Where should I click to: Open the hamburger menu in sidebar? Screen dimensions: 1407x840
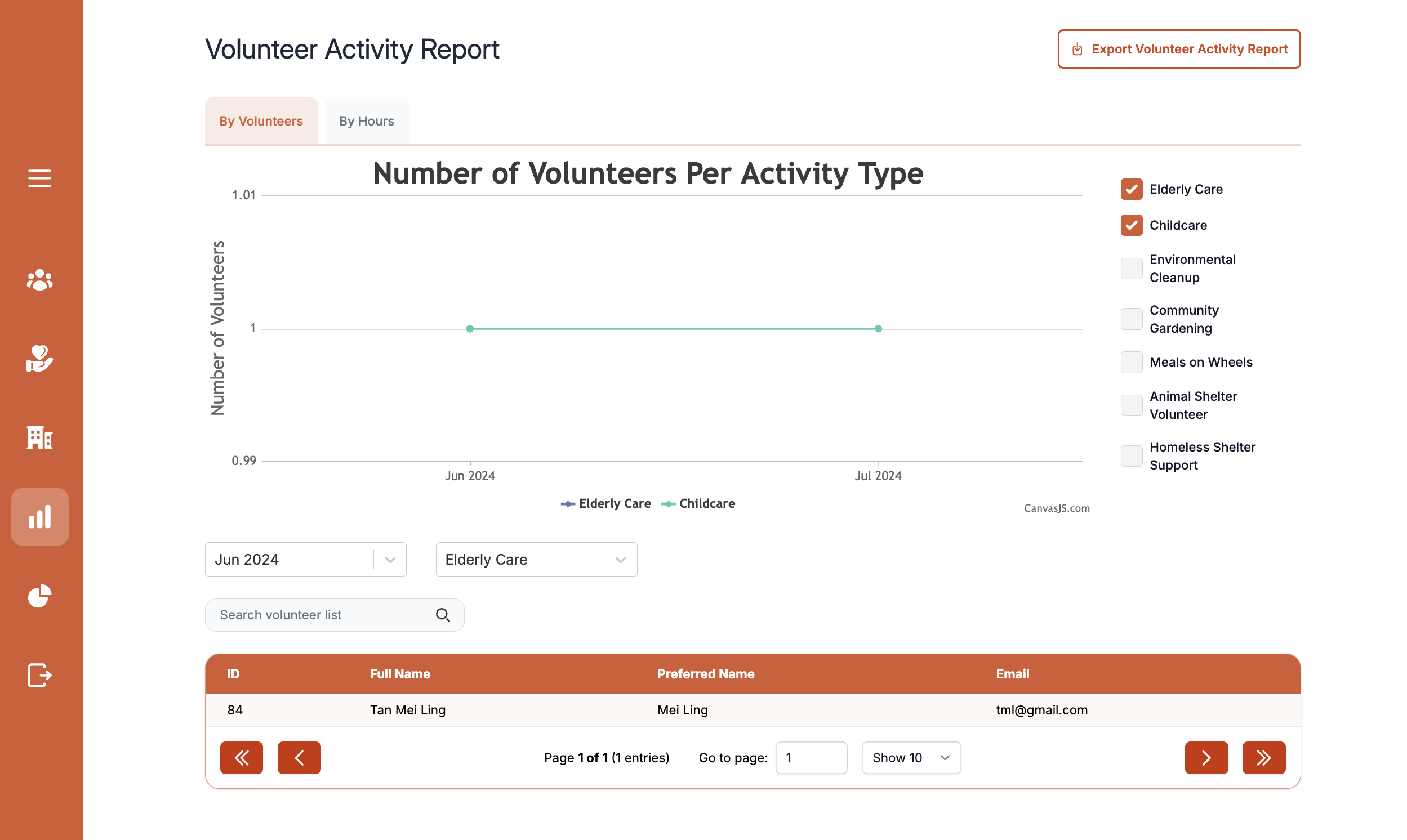[39, 178]
